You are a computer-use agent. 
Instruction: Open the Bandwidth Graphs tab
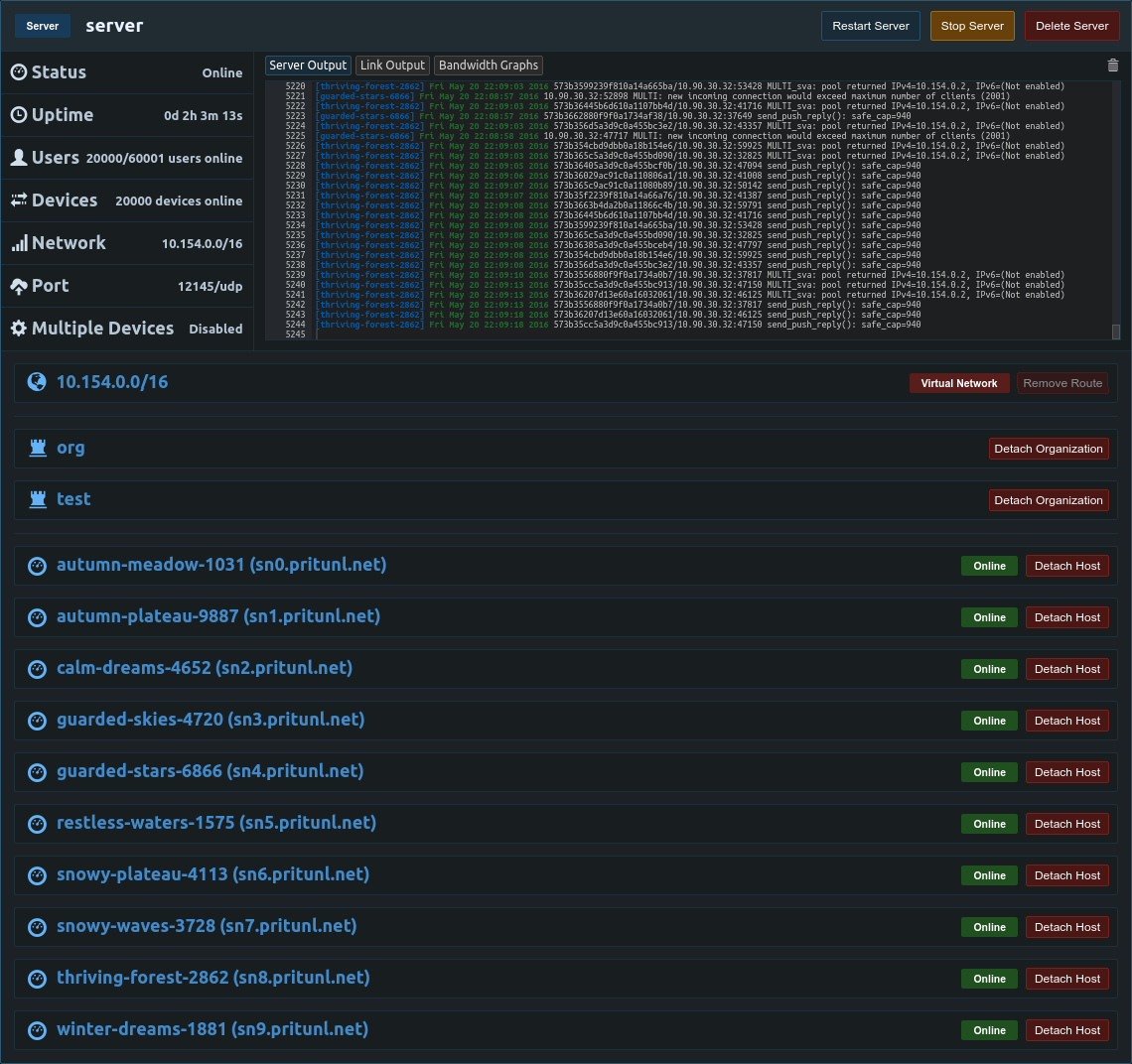pos(488,65)
